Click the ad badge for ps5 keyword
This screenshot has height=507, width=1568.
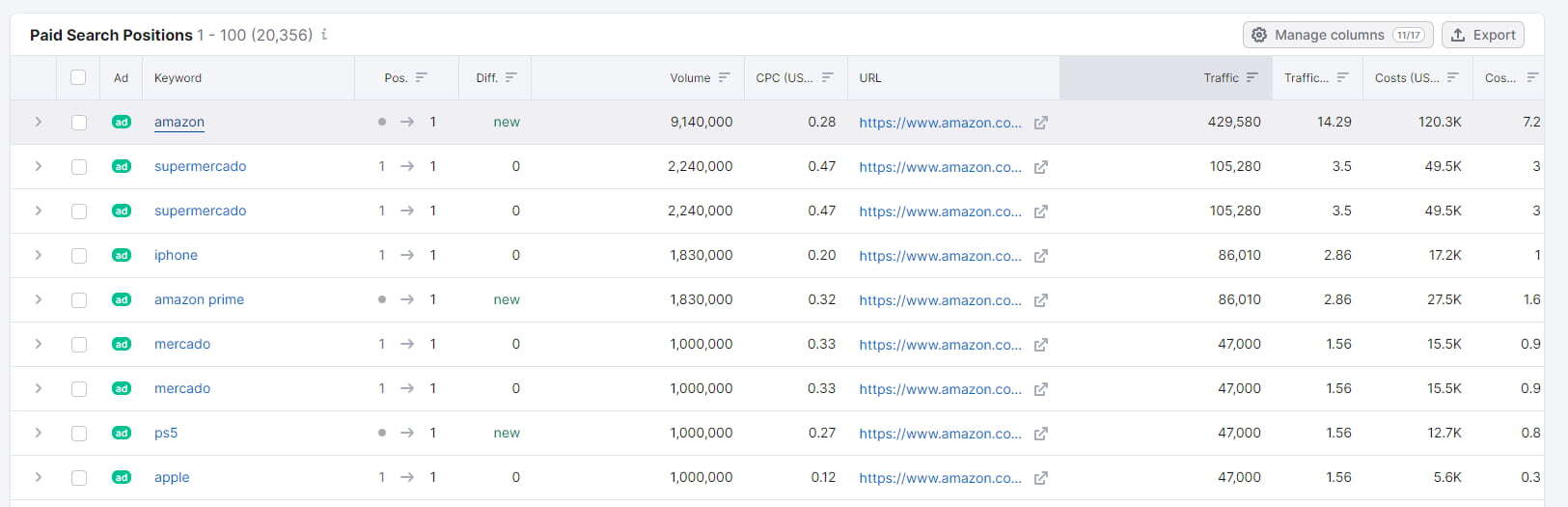[121, 434]
